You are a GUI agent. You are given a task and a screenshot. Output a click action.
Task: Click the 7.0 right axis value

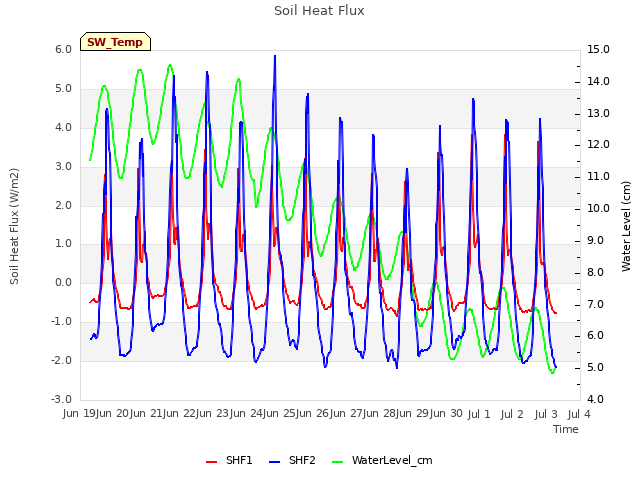click(596, 304)
